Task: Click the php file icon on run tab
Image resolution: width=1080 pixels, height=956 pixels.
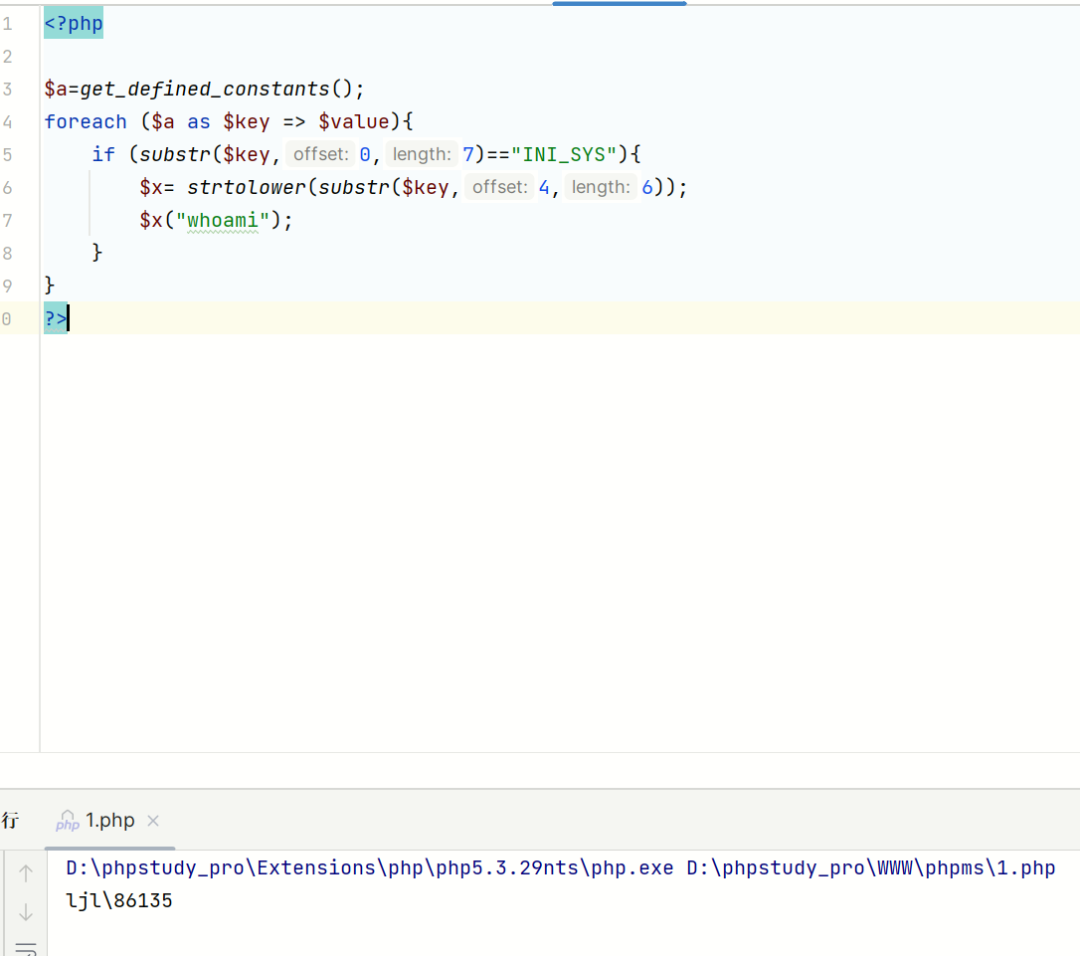Action: (68, 821)
